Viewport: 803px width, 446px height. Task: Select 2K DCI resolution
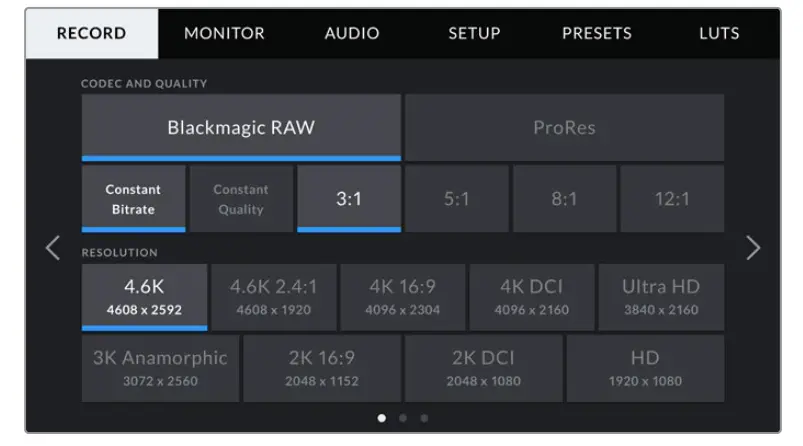pos(483,369)
